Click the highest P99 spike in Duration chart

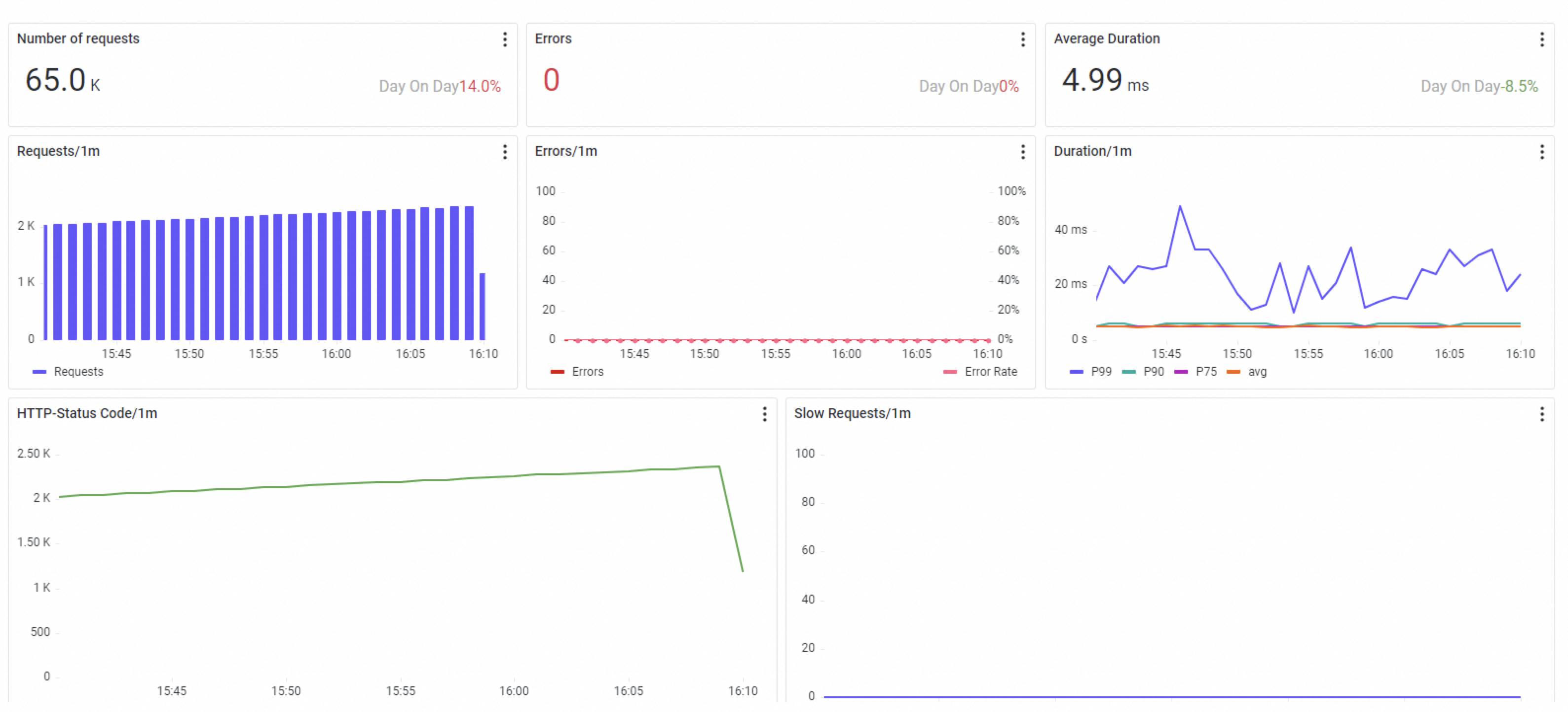tap(1180, 207)
